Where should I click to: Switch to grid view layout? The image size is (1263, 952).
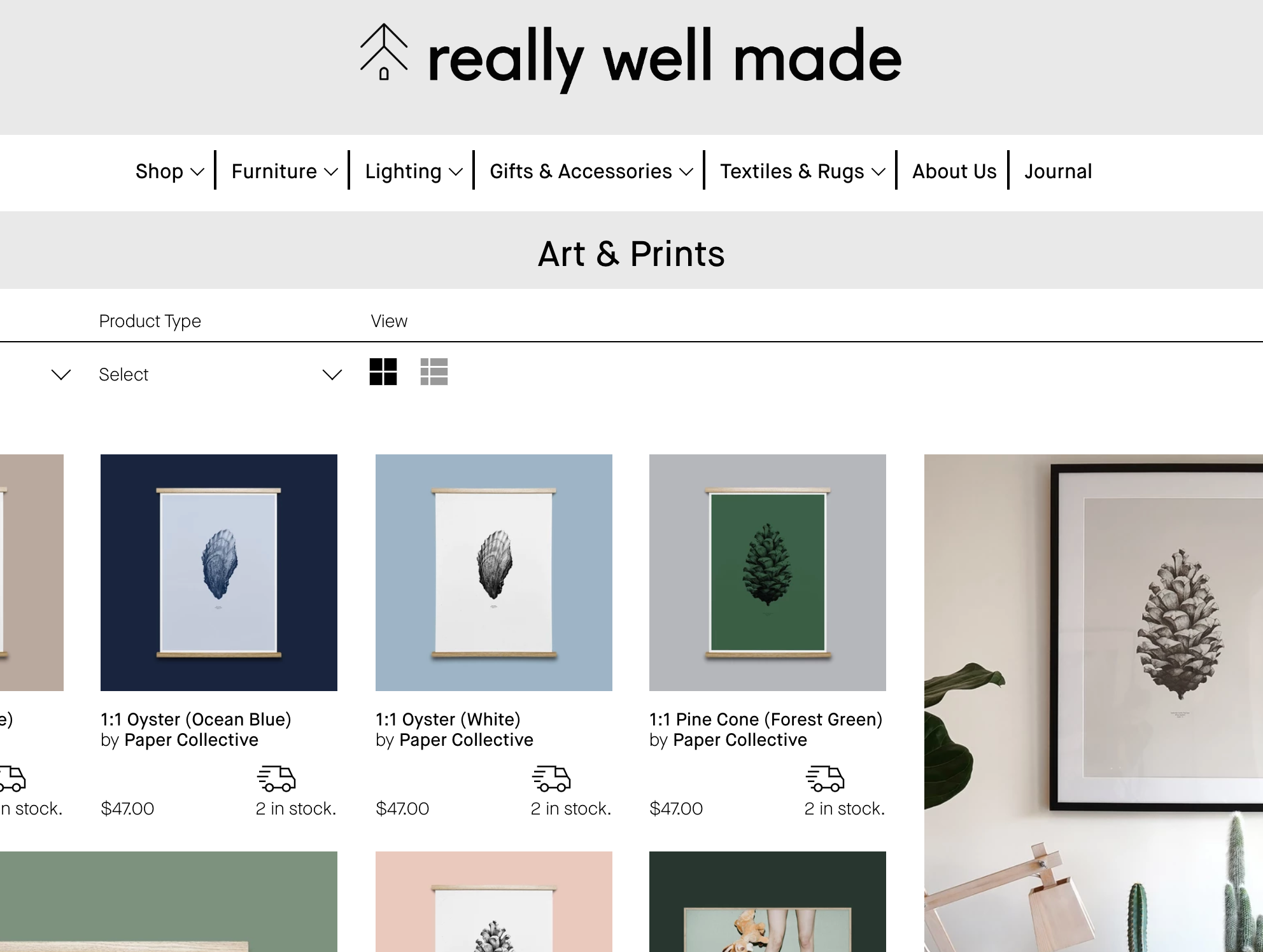[x=383, y=372]
